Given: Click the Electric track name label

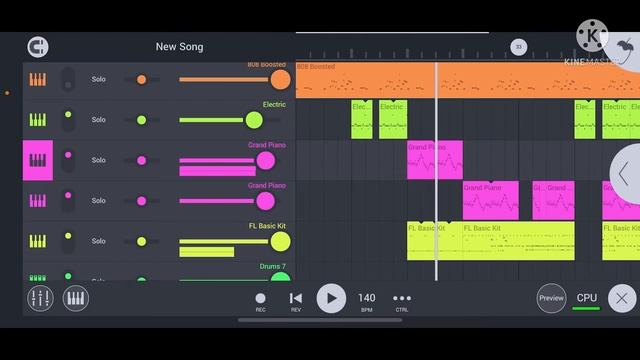Looking at the screenshot, I should point(274,104).
